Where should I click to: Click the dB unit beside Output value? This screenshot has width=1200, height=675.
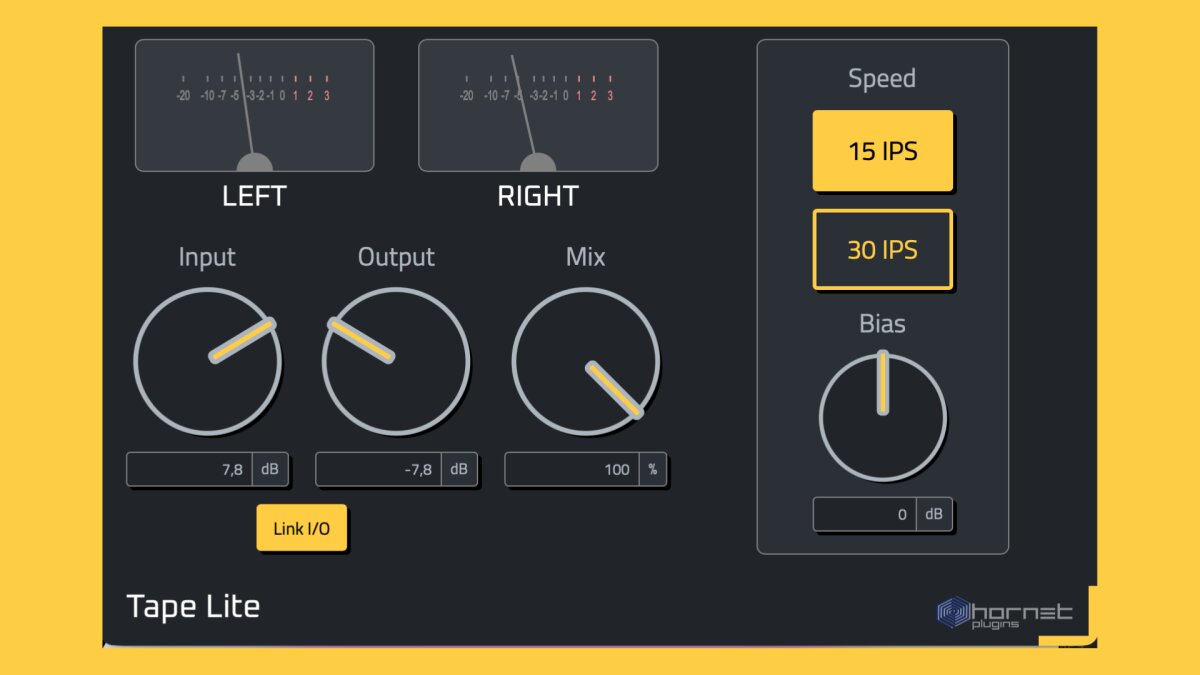click(459, 469)
